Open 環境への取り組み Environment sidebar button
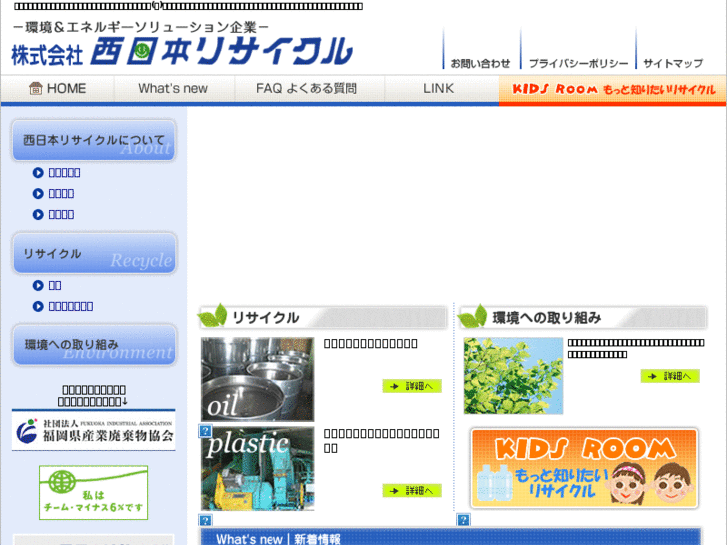The image size is (727, 545). pos(94,345)
